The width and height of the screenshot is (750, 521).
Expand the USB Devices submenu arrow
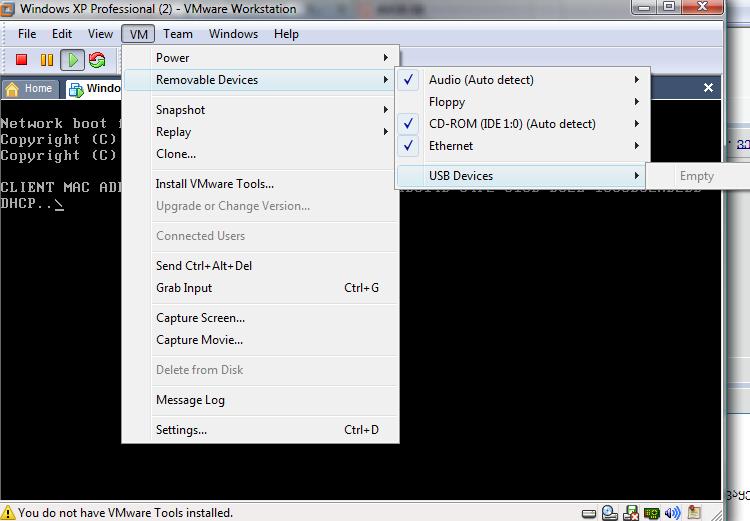(637, 176)
